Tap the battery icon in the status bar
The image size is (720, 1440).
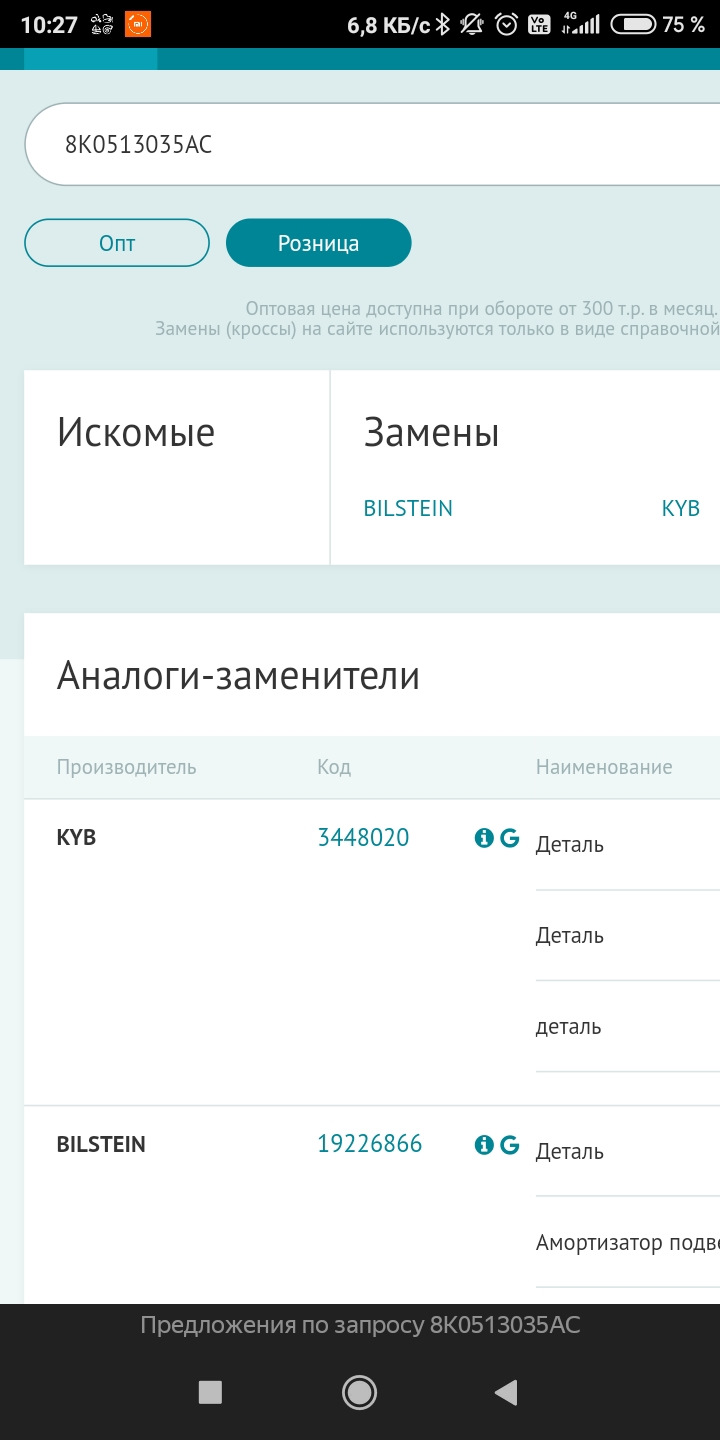[x=632, y=24]
